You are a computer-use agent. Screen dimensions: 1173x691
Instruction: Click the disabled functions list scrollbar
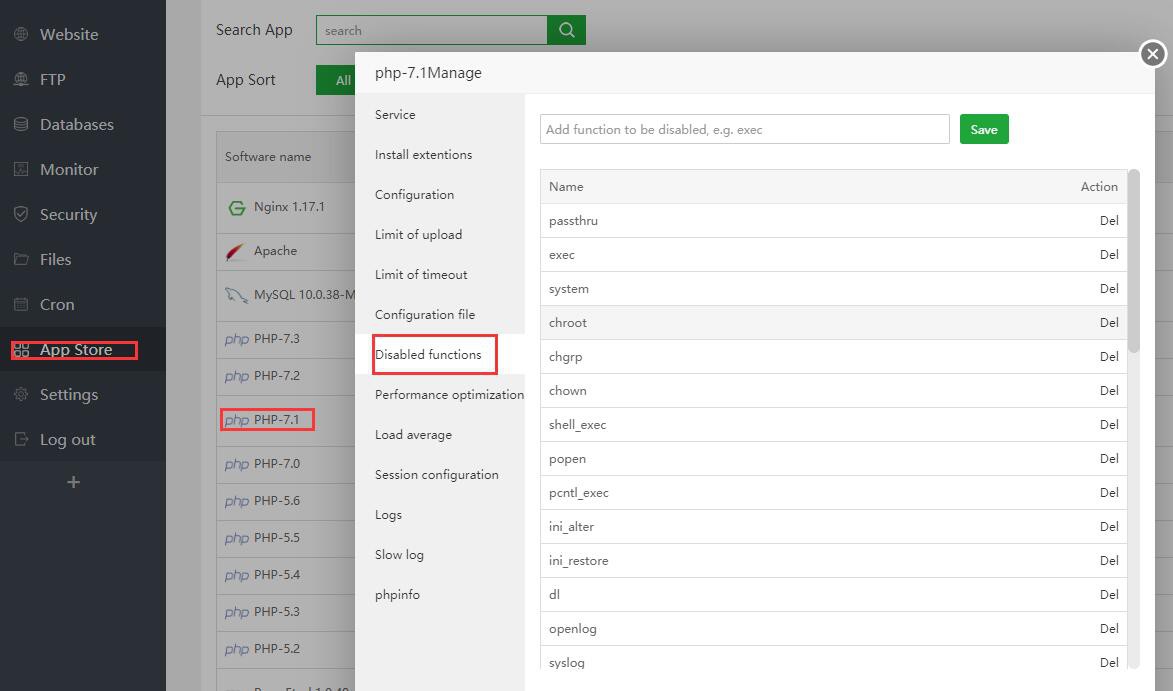click(x=1133, y=260)
